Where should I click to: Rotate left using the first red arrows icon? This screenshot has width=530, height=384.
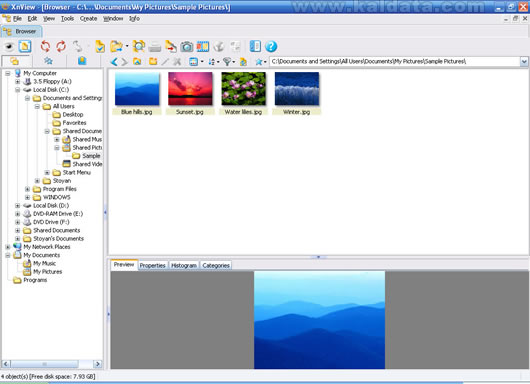coord(45,46)
